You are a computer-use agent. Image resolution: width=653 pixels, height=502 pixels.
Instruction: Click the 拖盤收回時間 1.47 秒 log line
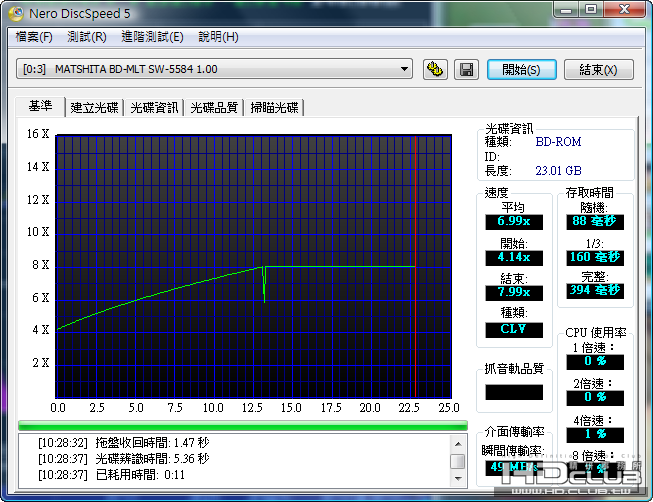tap(124, 442)
